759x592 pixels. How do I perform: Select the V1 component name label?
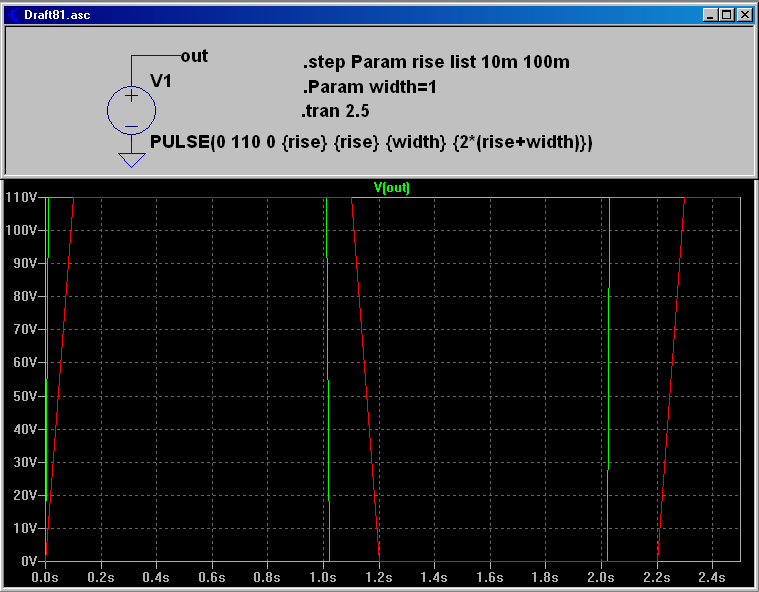click(x=161, y=81)
